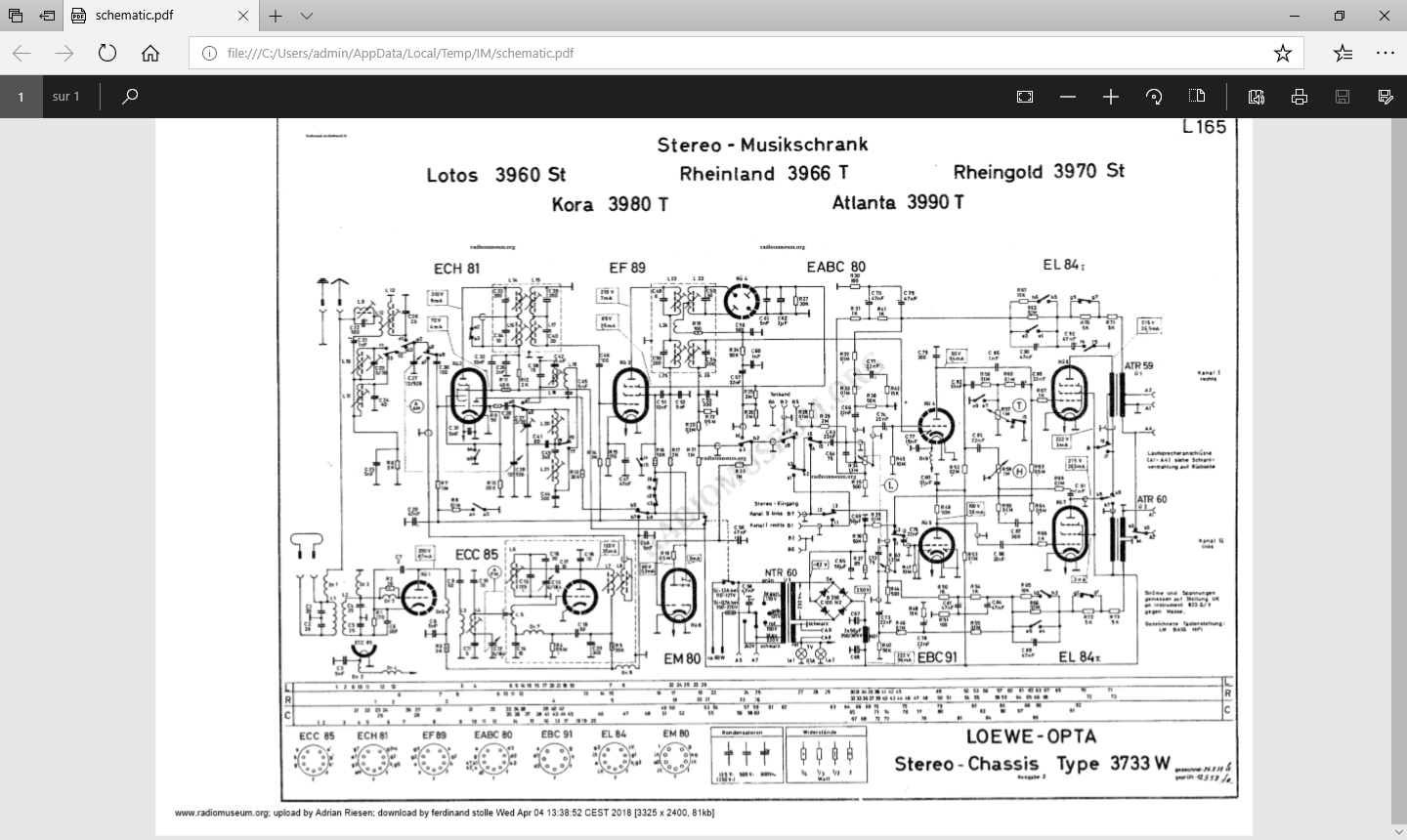Zoom in on the PDF

(1111, 97)
